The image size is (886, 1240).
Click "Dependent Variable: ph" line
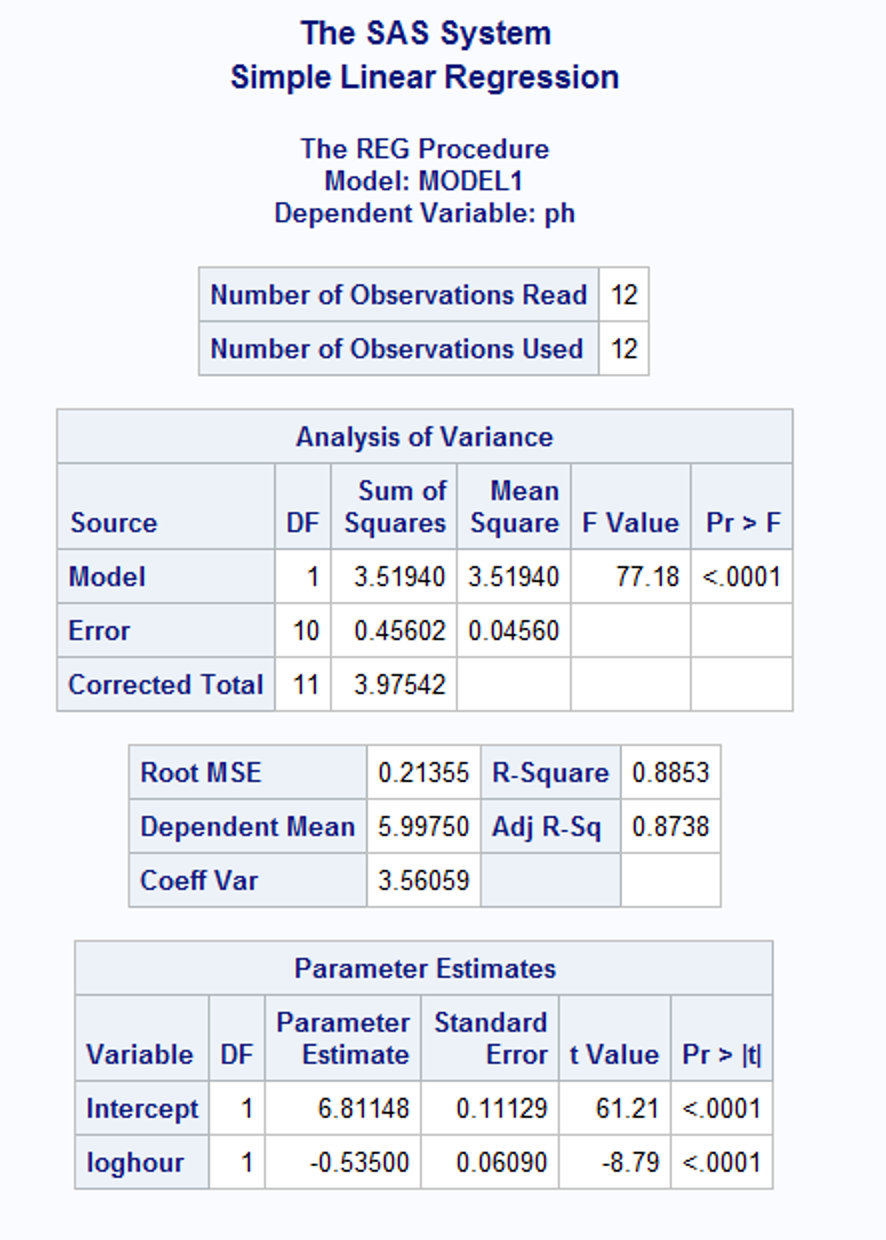(425, 213)
